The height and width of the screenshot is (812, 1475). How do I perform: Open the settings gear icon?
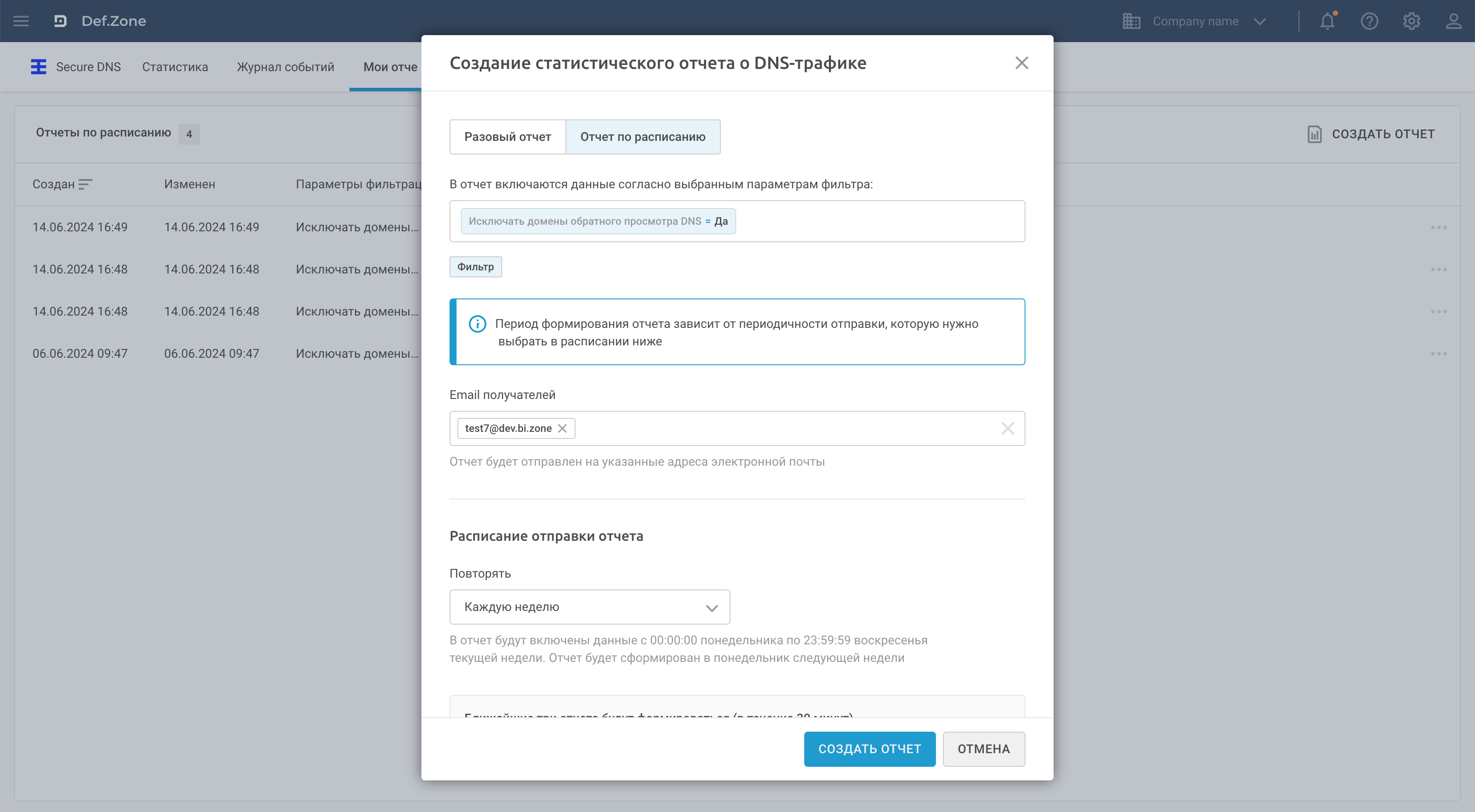point(1411,21)
